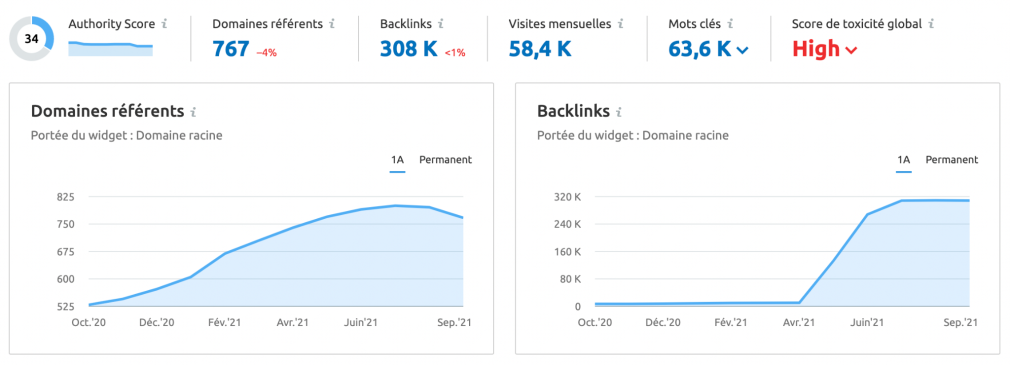
Task: Select 1A tab in Backlinks chart
Action: (904, 160)
